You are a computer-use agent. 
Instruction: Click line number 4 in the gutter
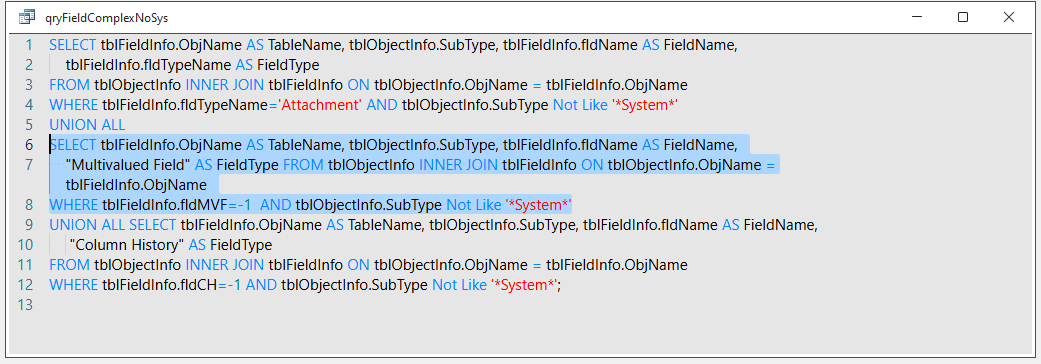(x=29, y=105)
